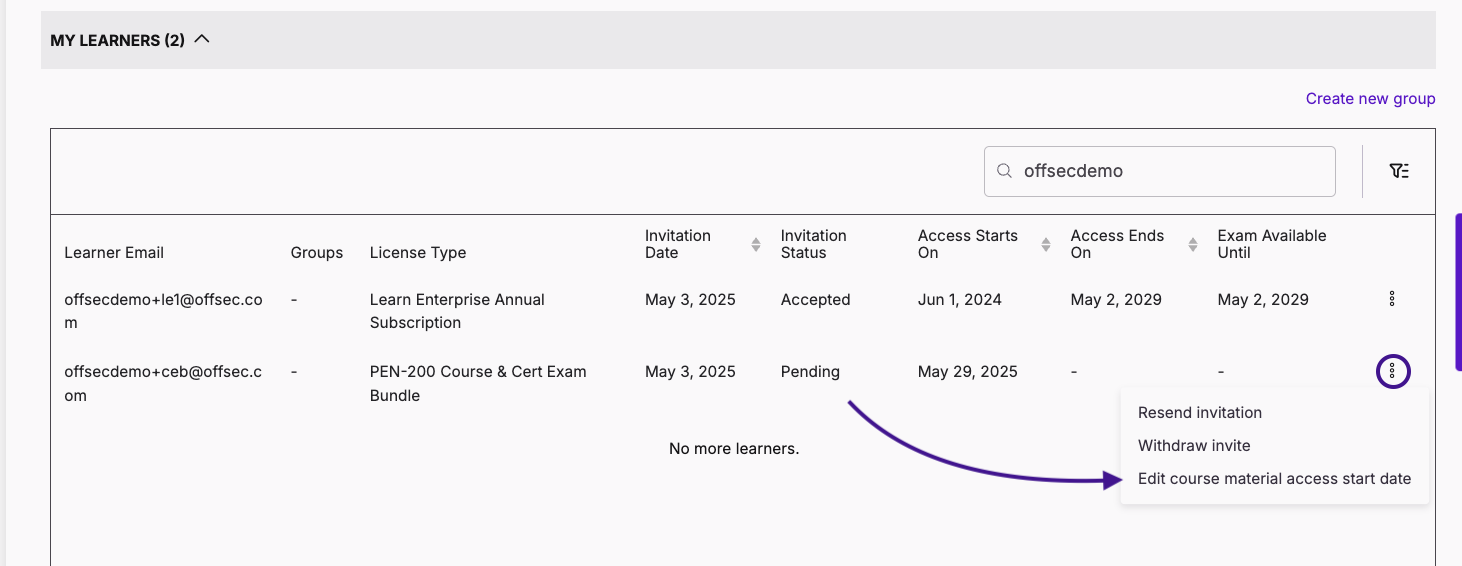Image resolution: width=1462 pixels, height=566 pixels.
Task: Click the search magnifier icon
Action: (1004, 171)
